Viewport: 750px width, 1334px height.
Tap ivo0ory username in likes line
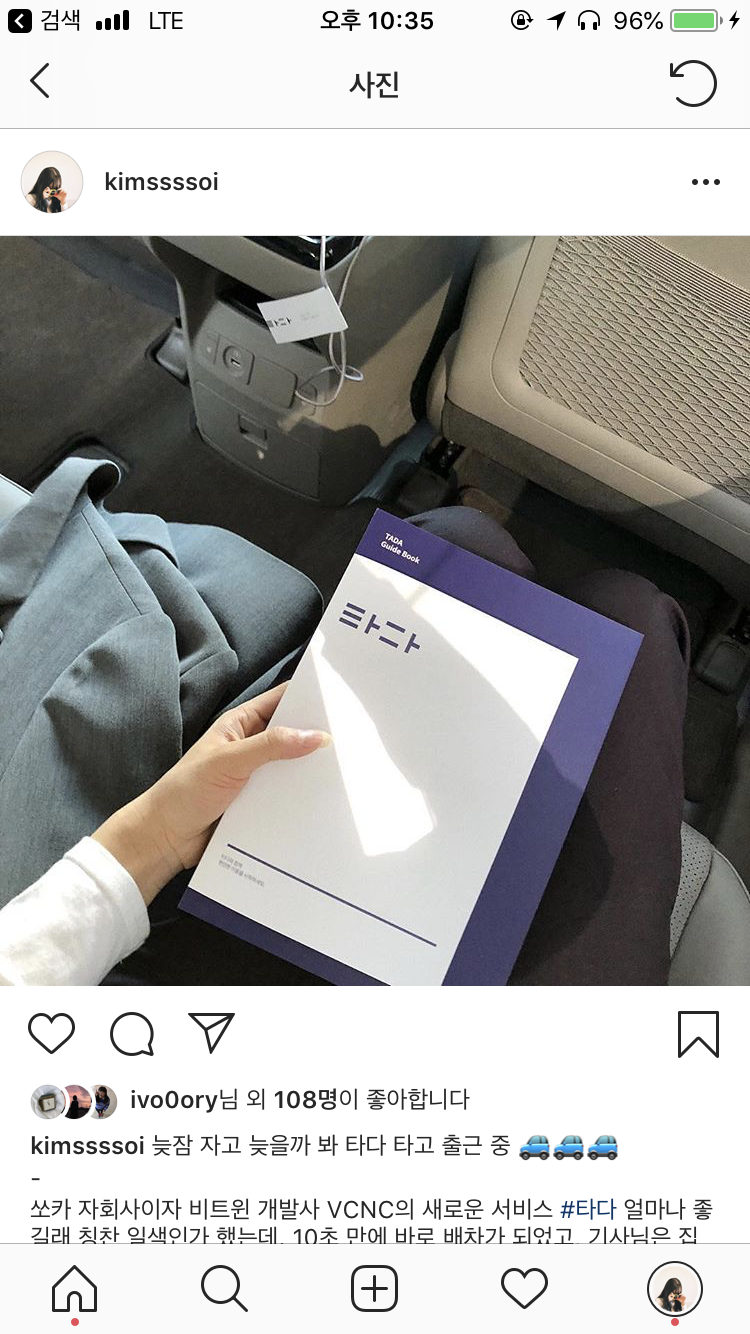[174, 1100]
